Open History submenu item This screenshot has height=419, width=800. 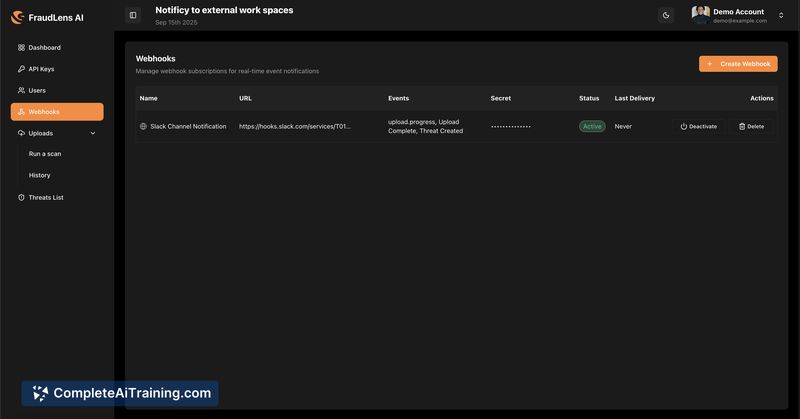(x=39, y=175)
